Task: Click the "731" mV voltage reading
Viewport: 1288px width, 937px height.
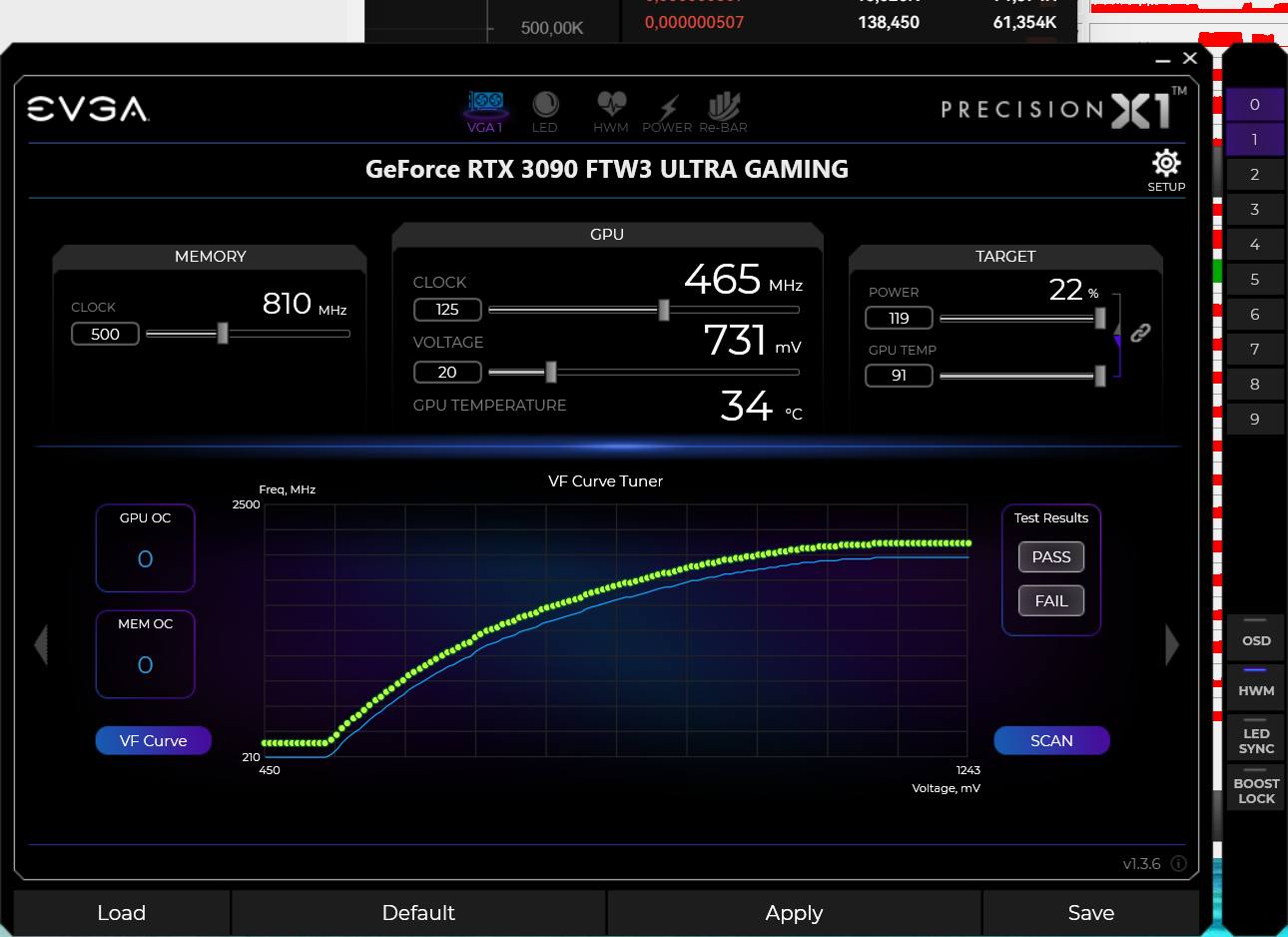Action: point(735,341)
